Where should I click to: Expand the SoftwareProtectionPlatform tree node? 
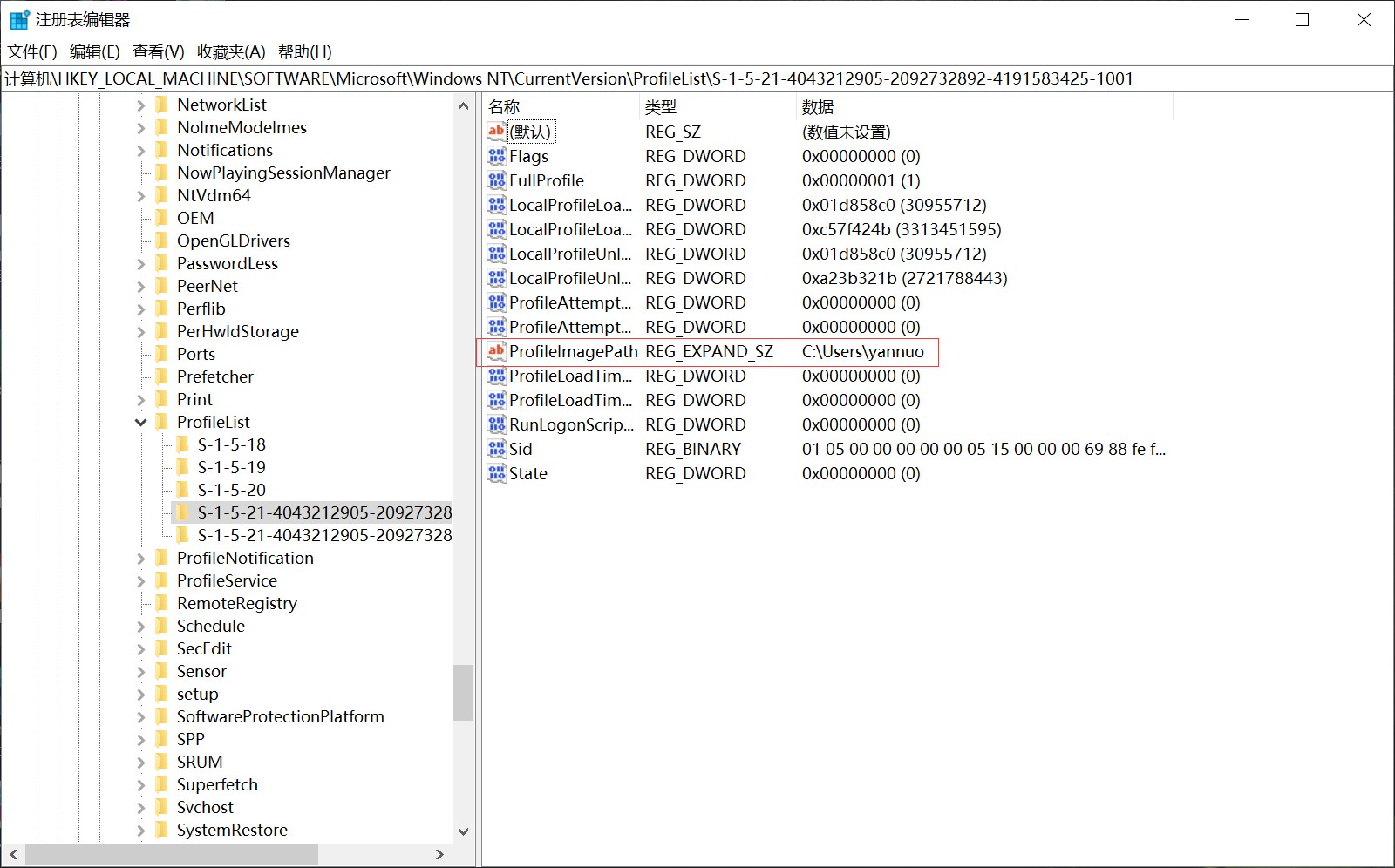(140, 716)
